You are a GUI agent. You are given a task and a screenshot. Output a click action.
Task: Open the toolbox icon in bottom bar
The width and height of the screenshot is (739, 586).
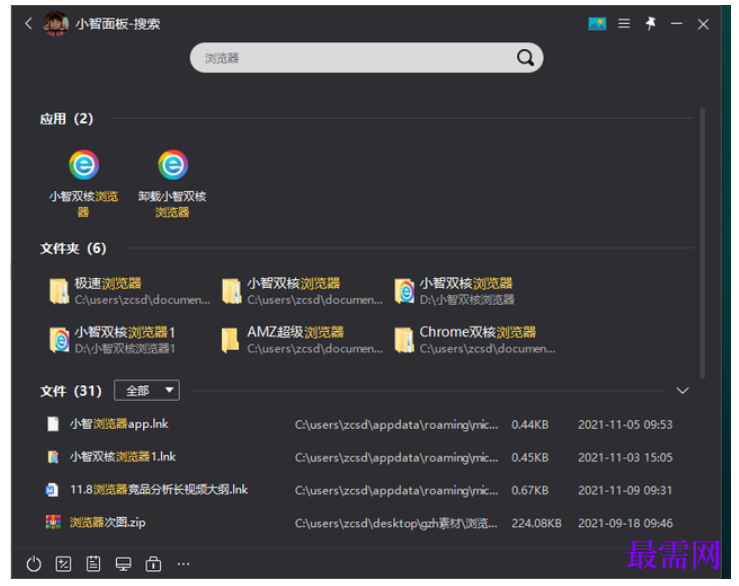153,564
